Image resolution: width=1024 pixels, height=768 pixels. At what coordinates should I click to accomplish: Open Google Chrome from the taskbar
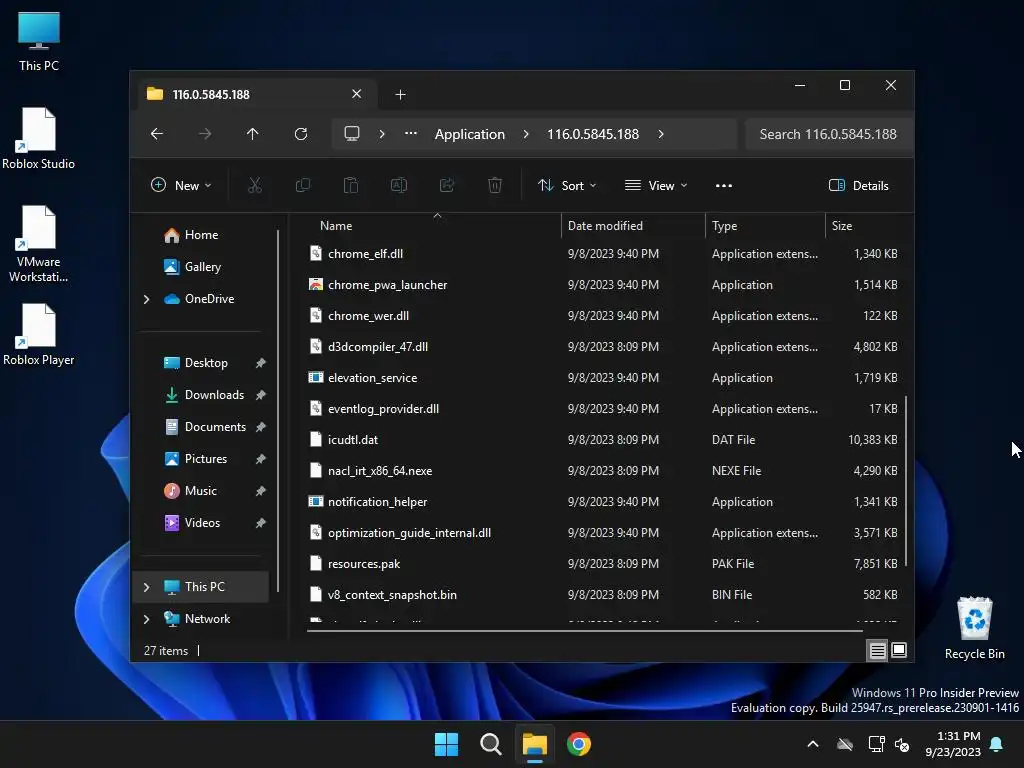pos(579,744)
